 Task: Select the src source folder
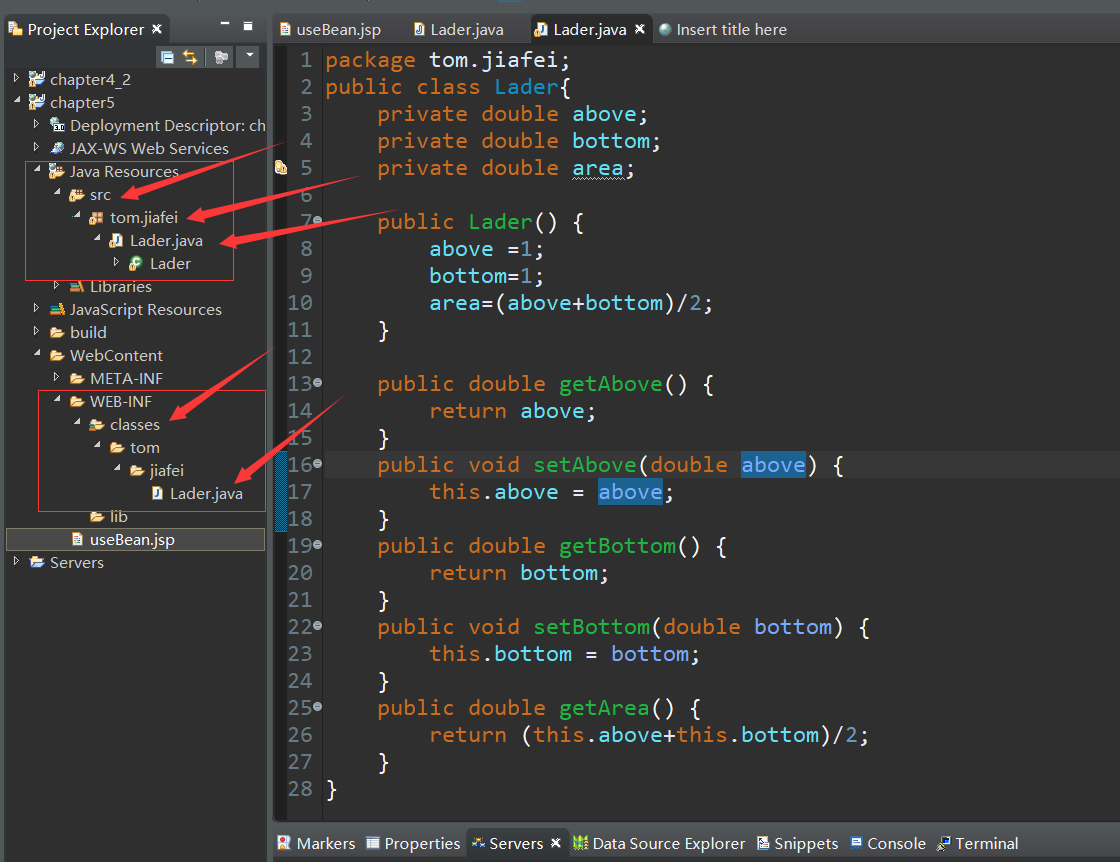(x=100, y=195)
